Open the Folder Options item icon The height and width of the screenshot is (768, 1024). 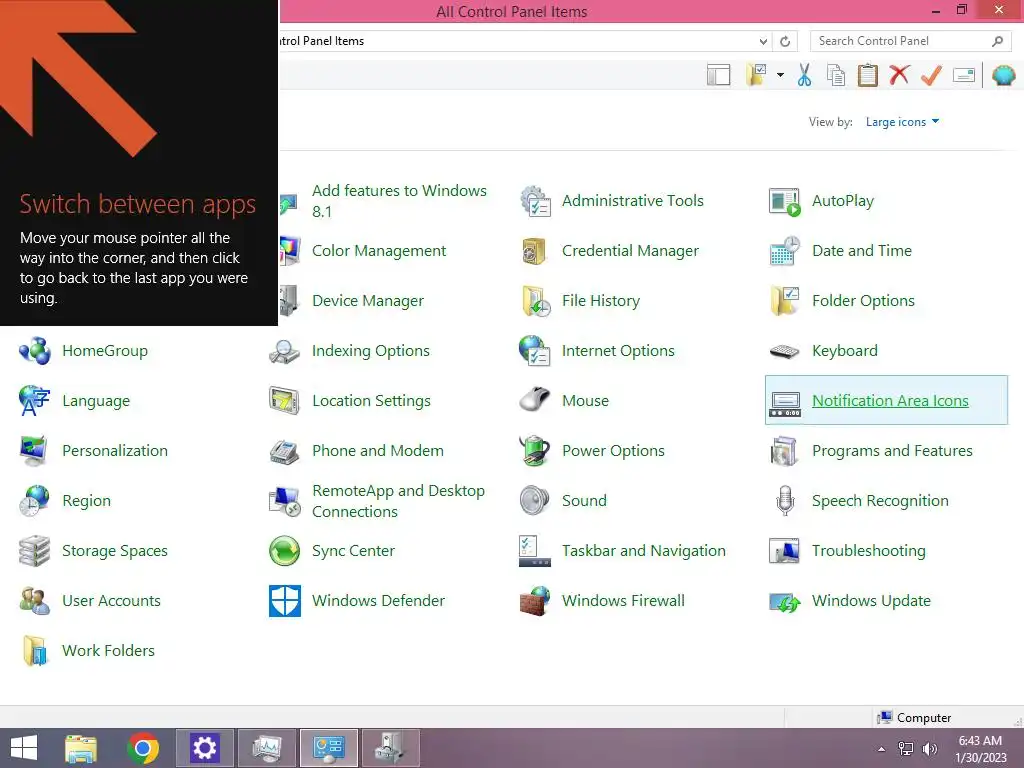(x=785, y=301)
